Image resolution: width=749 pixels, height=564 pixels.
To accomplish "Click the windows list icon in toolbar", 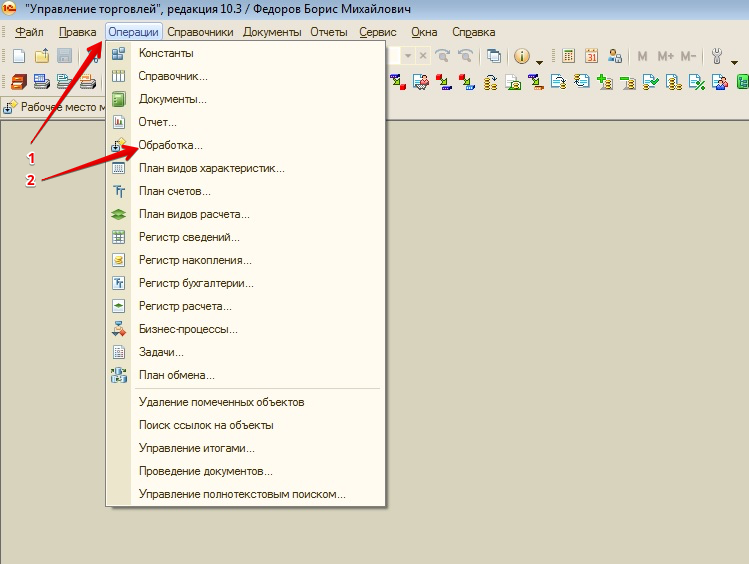I will 494,56.
